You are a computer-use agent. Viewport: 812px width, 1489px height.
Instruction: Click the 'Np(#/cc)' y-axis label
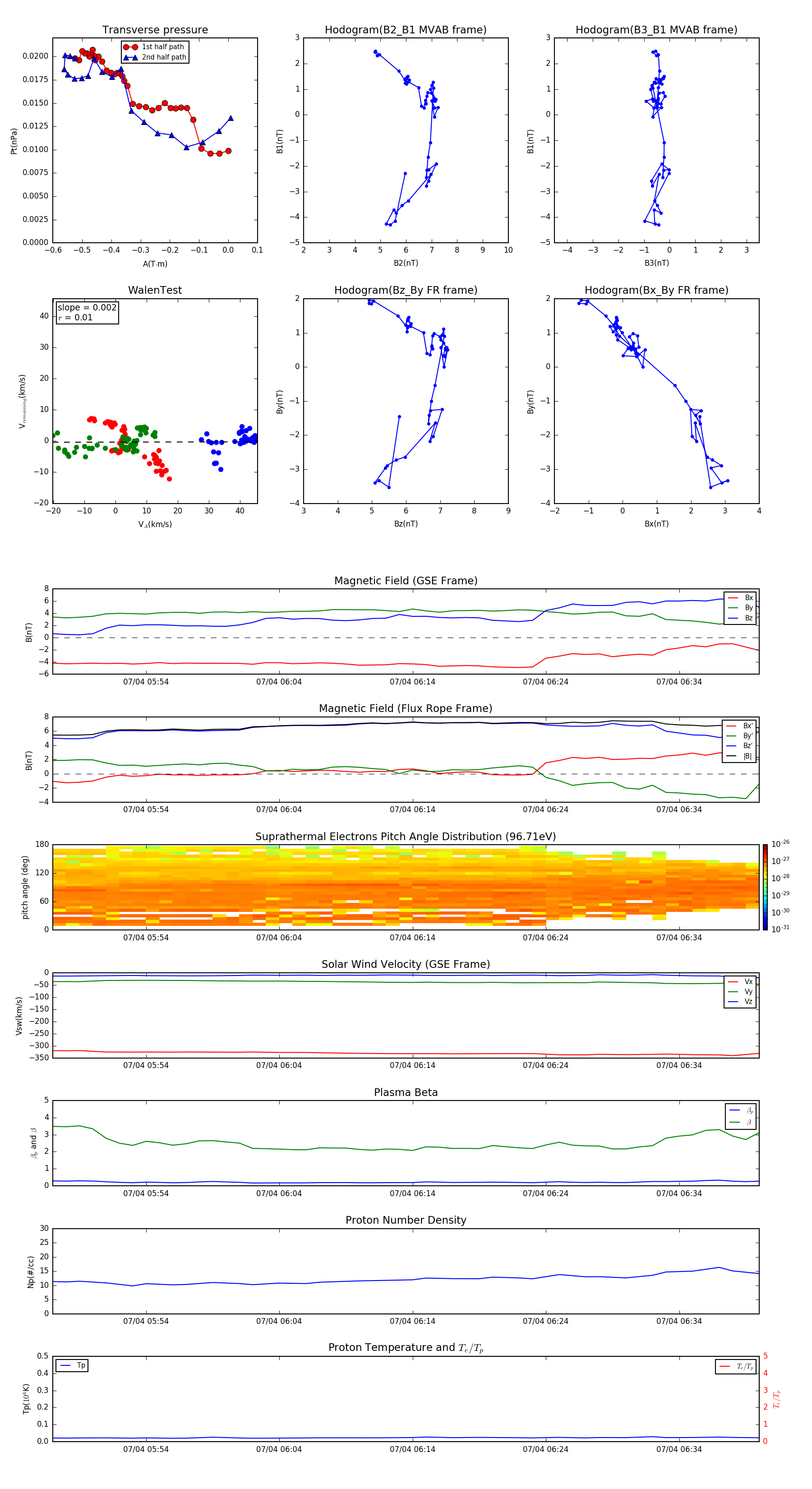(x=31, y=1272)
